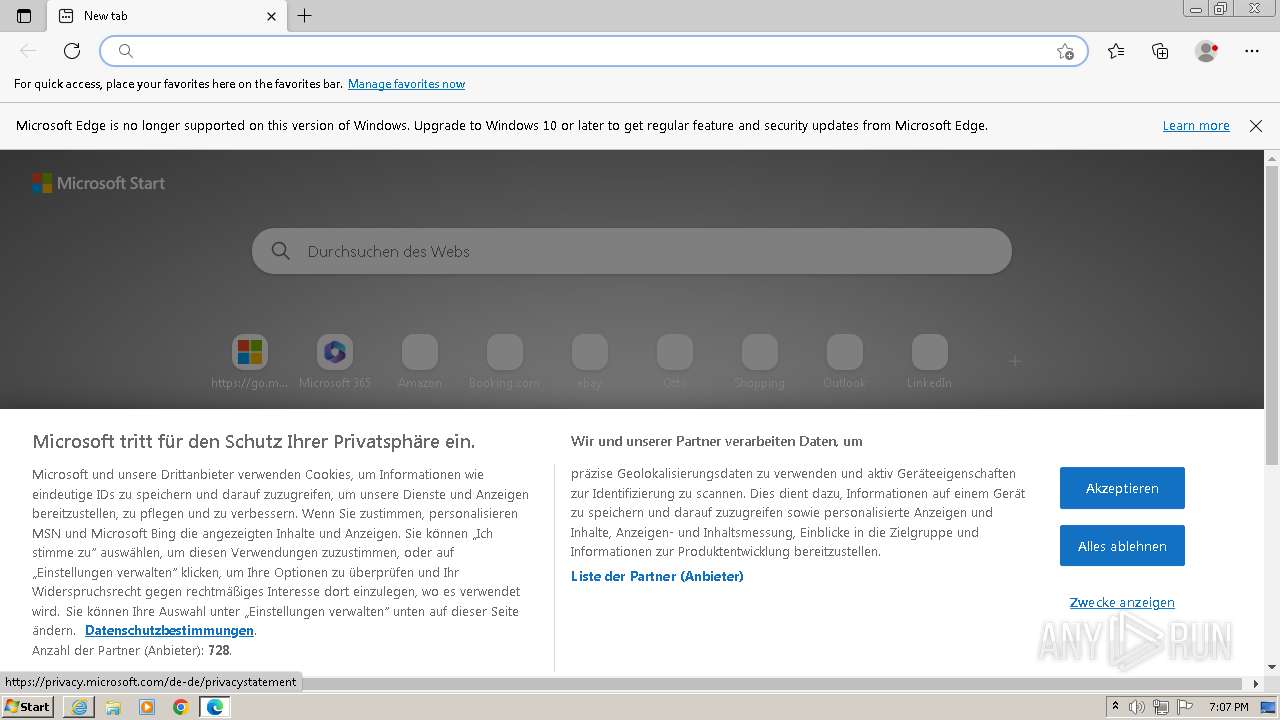Image resolution: width=1280 pixels, height=720 pixels.
Task: Click the Microsoft Start logo
Action: tap(98, 183)
